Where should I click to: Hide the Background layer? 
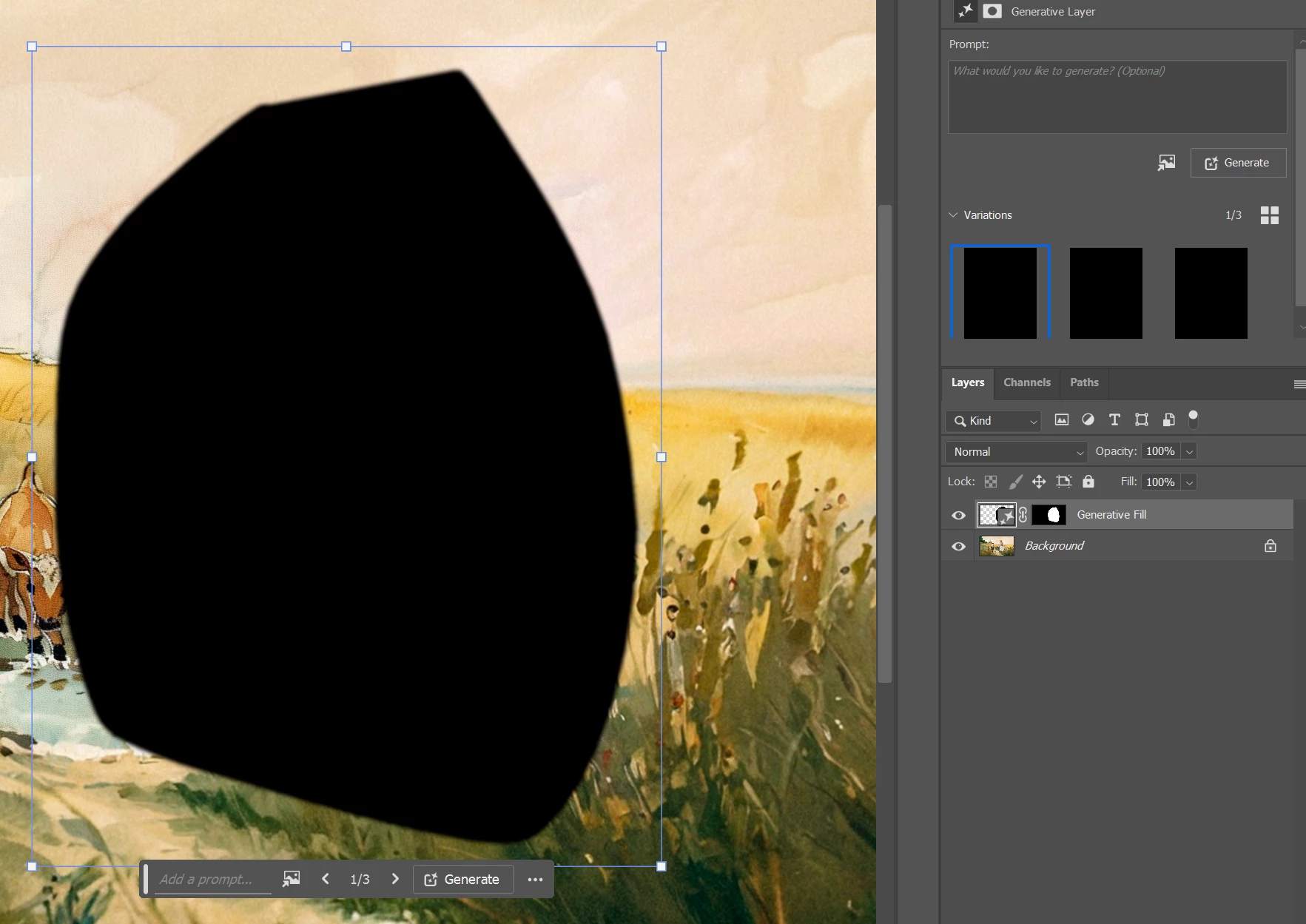click(x=958, y=546)
